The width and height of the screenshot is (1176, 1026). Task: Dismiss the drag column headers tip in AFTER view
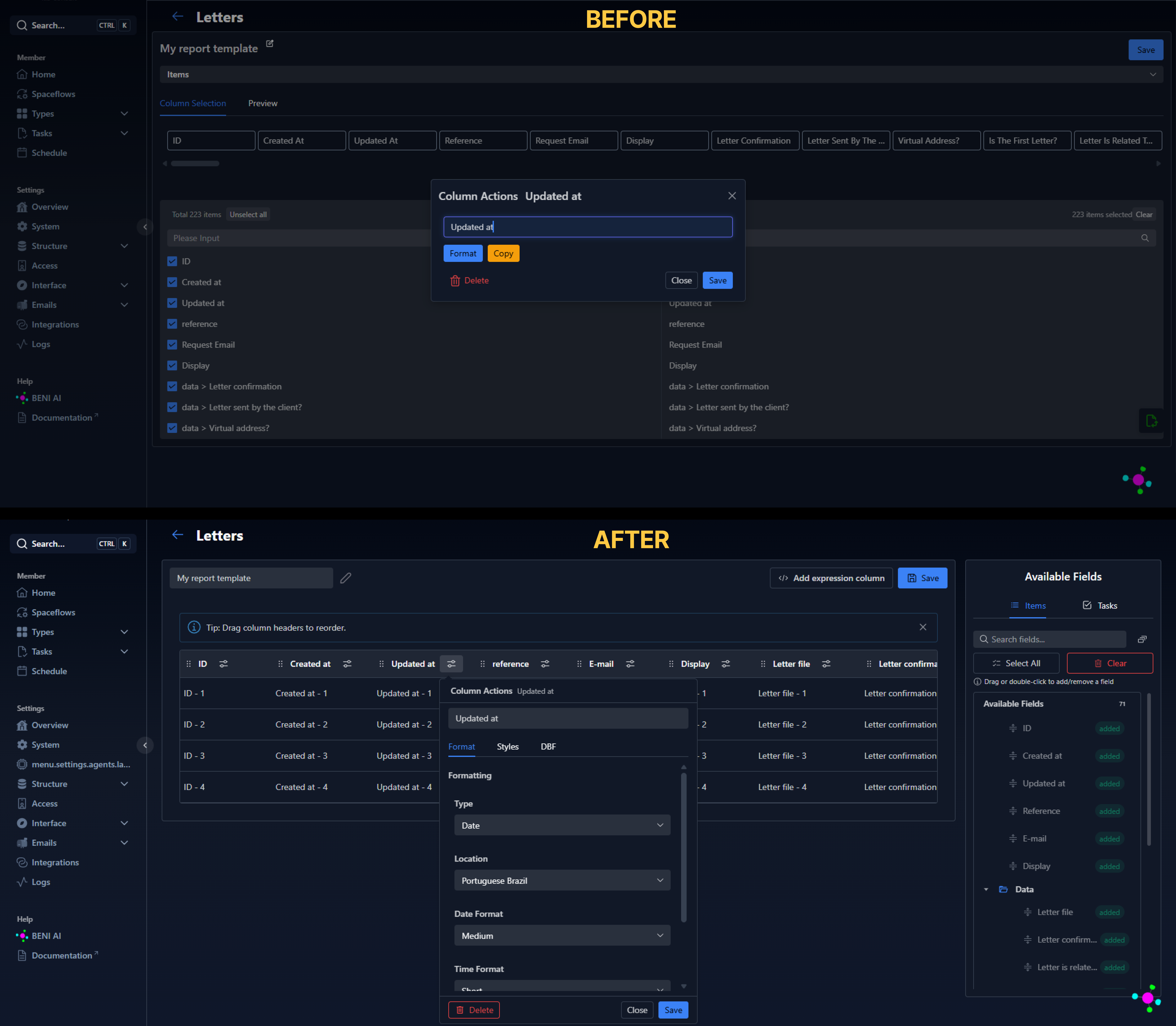click(923, 627)
